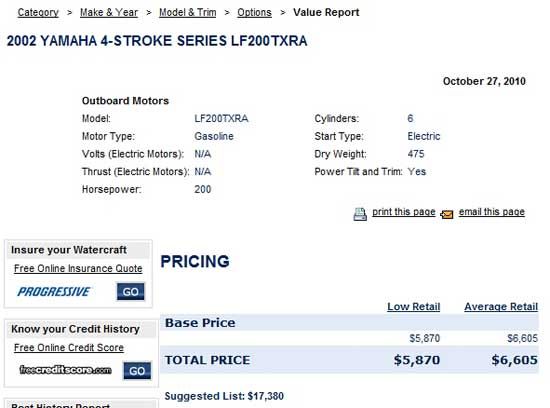Click the Average Retail column header
The image size is (550, 408).
(x=501, y=307)
